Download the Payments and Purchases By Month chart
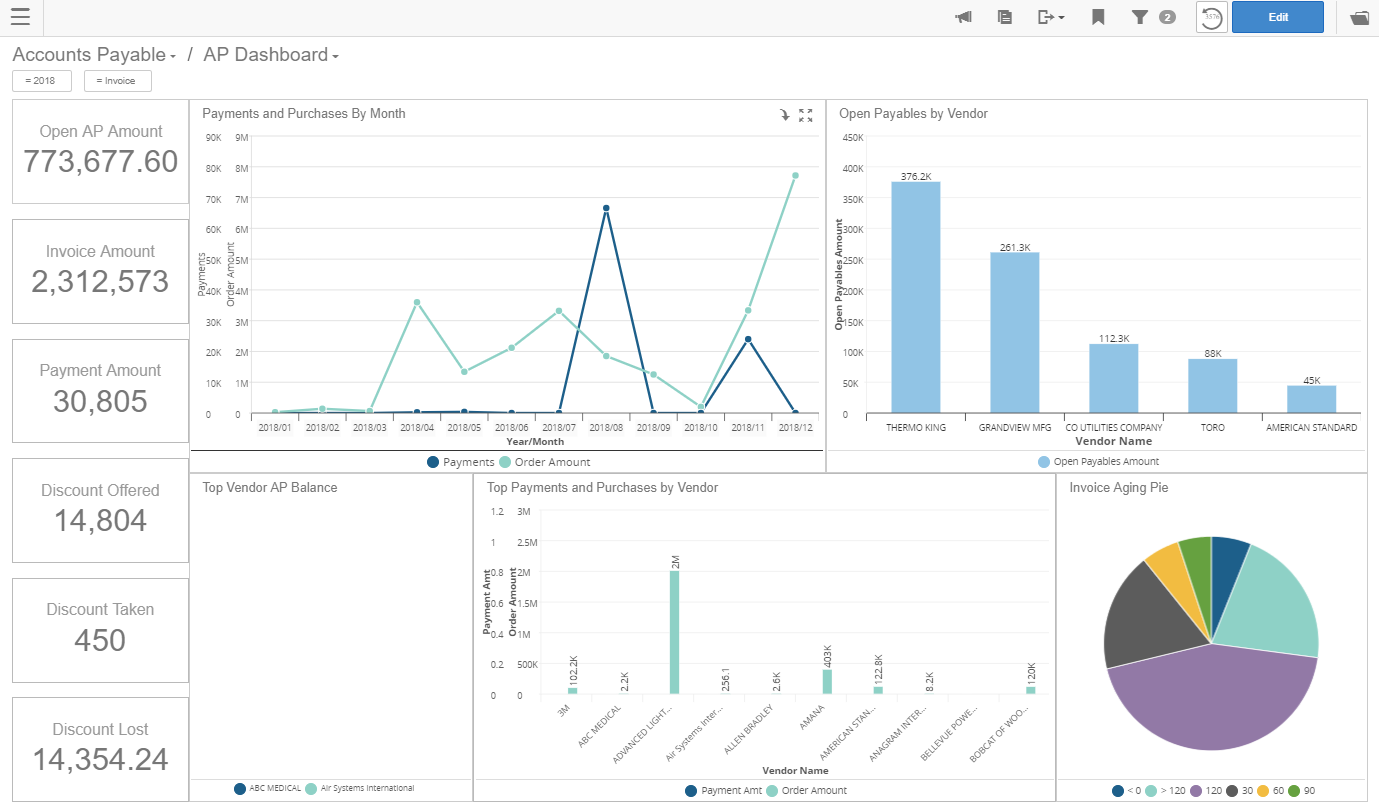Image resolution: width=1379 pixels, height=807 pixels. pyautogui.click(x=784, y=115)
